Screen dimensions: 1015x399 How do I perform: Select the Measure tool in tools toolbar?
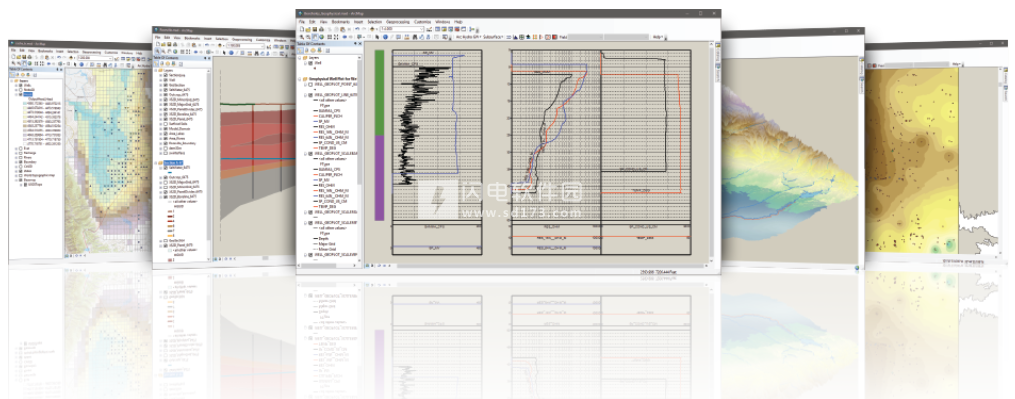[407, 37]
